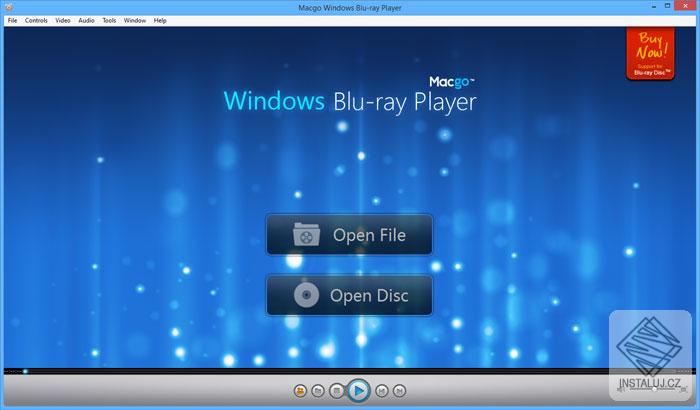Screen dimensions: 700x410
Task: Skip to next chapter using control bar
Action: point(400,391)
